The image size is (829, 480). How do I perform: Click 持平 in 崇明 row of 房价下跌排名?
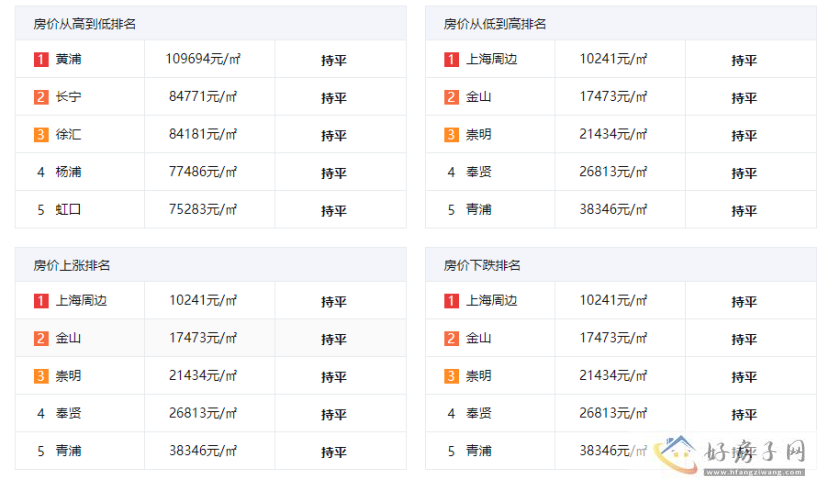(x=744, y=377)
